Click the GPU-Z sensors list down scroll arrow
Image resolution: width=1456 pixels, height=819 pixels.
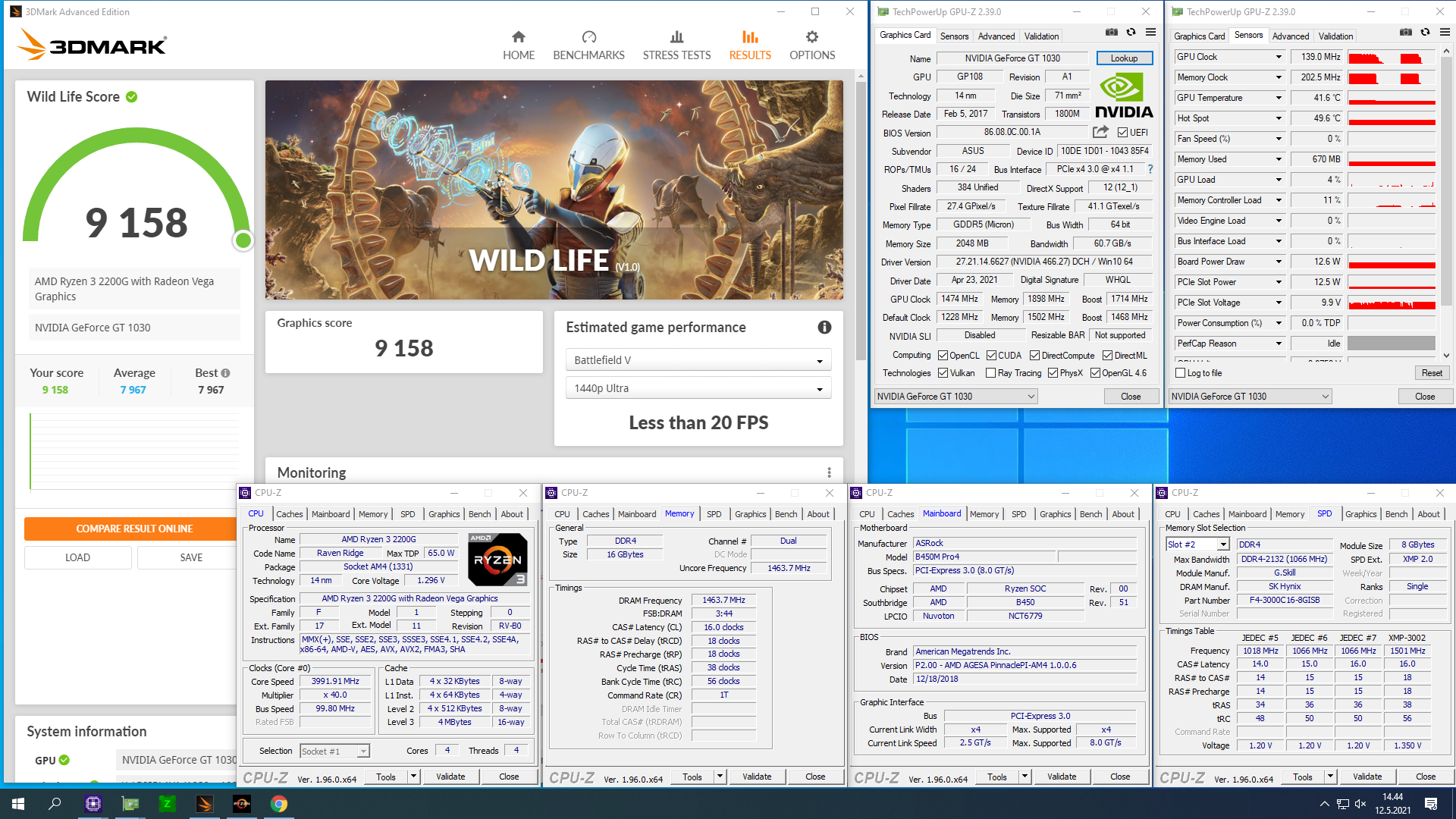[x=1446, y=356]
